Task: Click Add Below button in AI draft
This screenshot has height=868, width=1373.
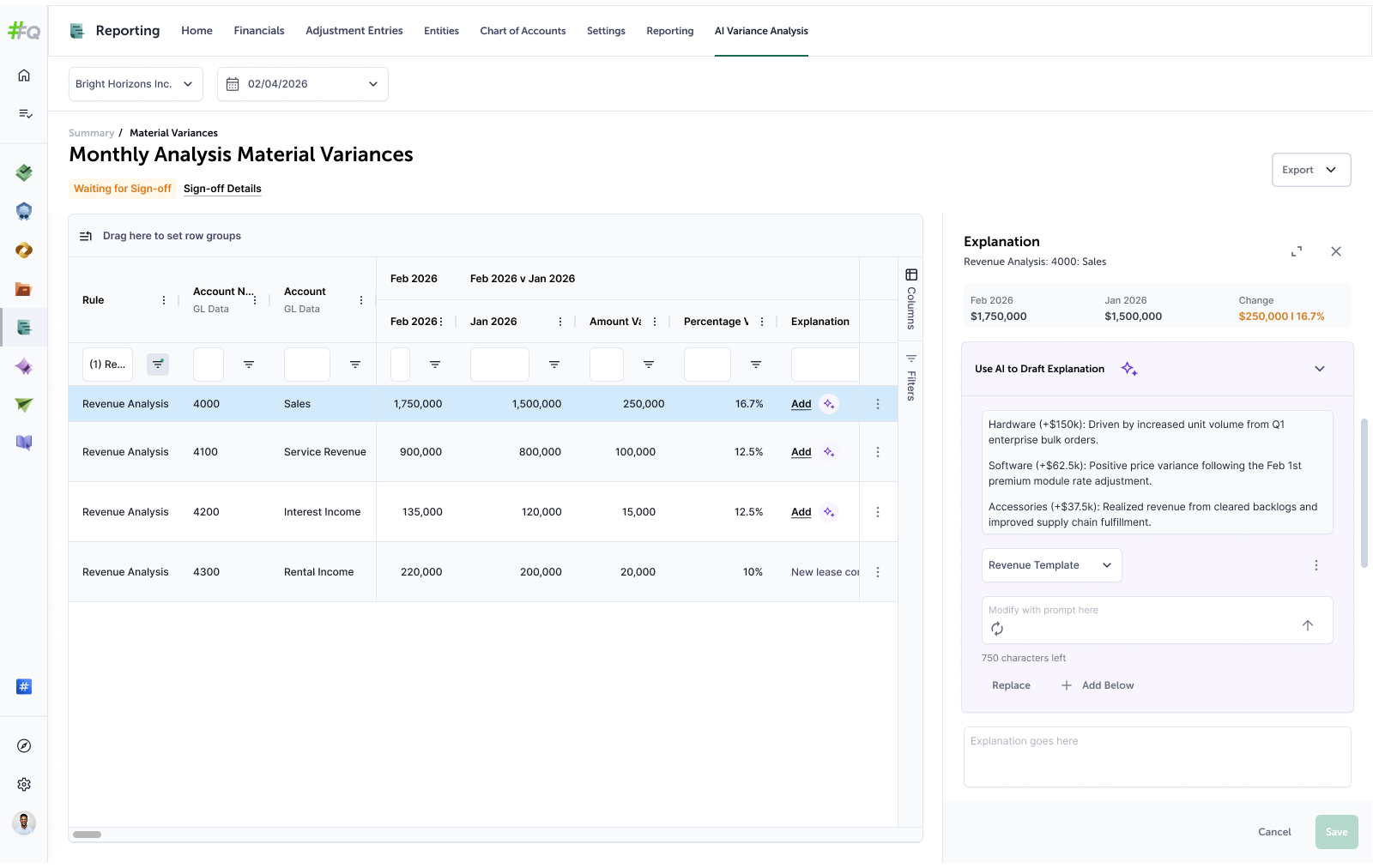Action: pyautogui.click(x=1098, y=685)
